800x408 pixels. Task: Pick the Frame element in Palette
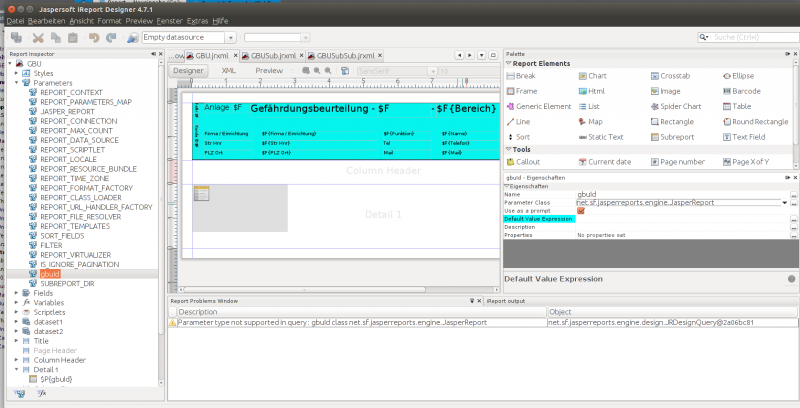pyautogui.click(x=522, y=91)
